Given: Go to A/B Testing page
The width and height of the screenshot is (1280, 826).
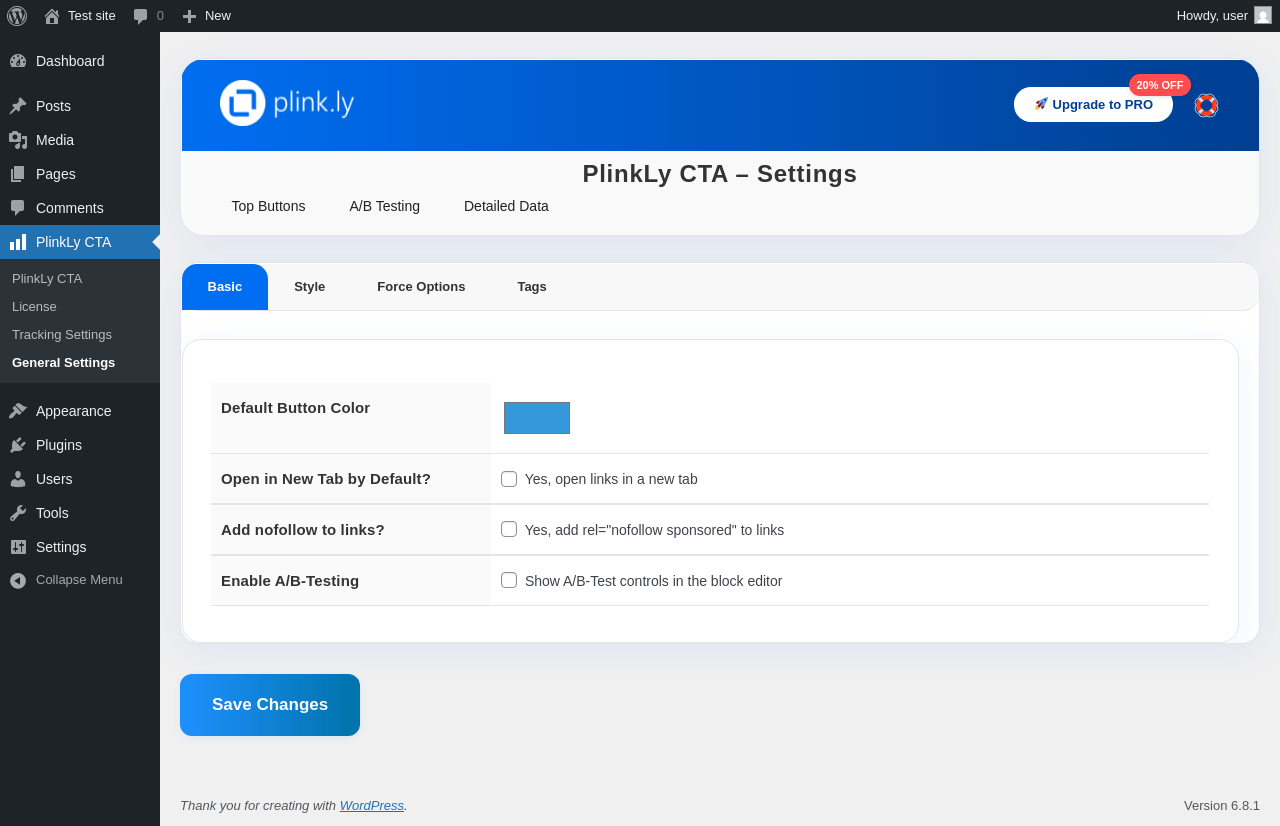Looking at the screenshot, I should [x=385, y=206].
